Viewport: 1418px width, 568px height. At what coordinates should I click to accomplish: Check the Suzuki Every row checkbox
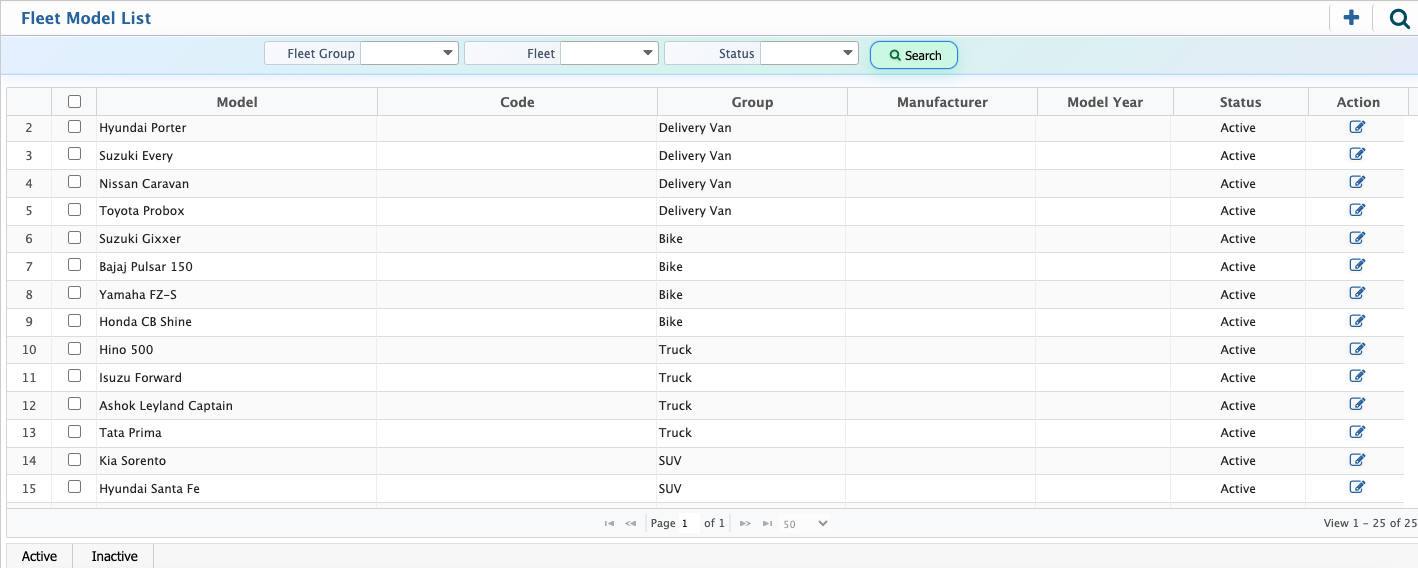[x=74, y=155]
